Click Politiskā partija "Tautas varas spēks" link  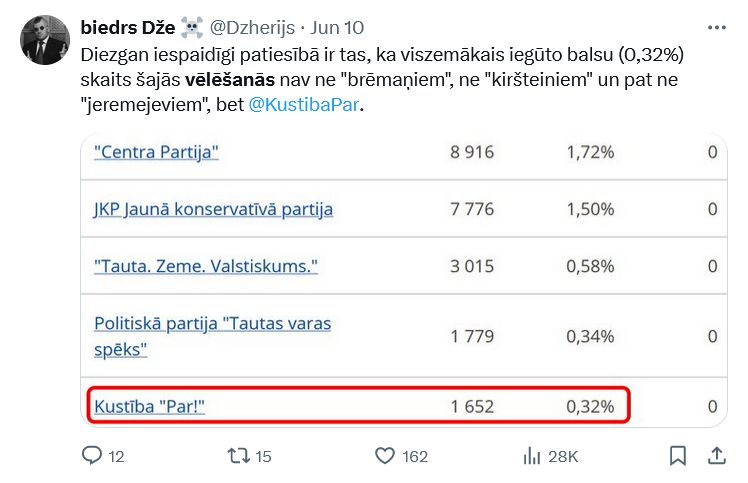pyautogui.click(x=212, y=336)
